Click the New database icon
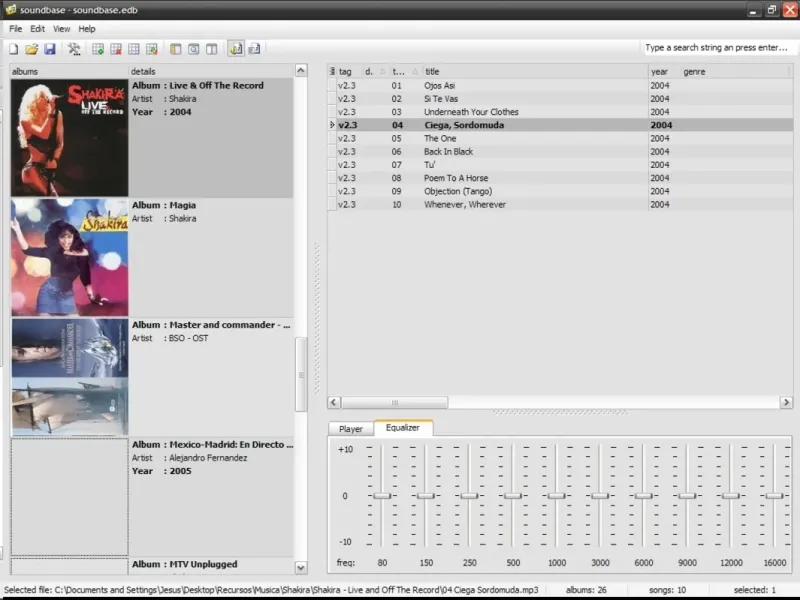 (14, 49)
